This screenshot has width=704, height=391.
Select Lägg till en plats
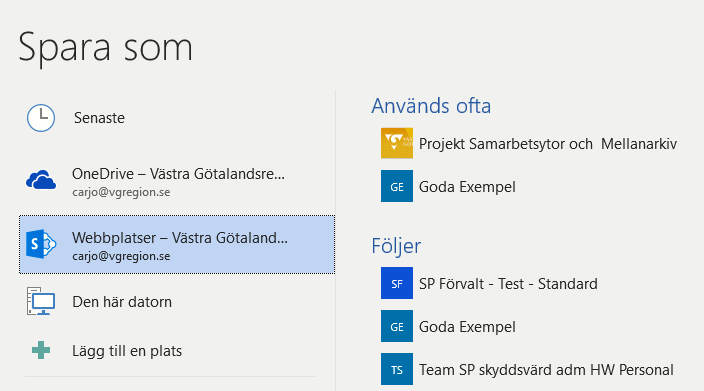coord(177,351)
